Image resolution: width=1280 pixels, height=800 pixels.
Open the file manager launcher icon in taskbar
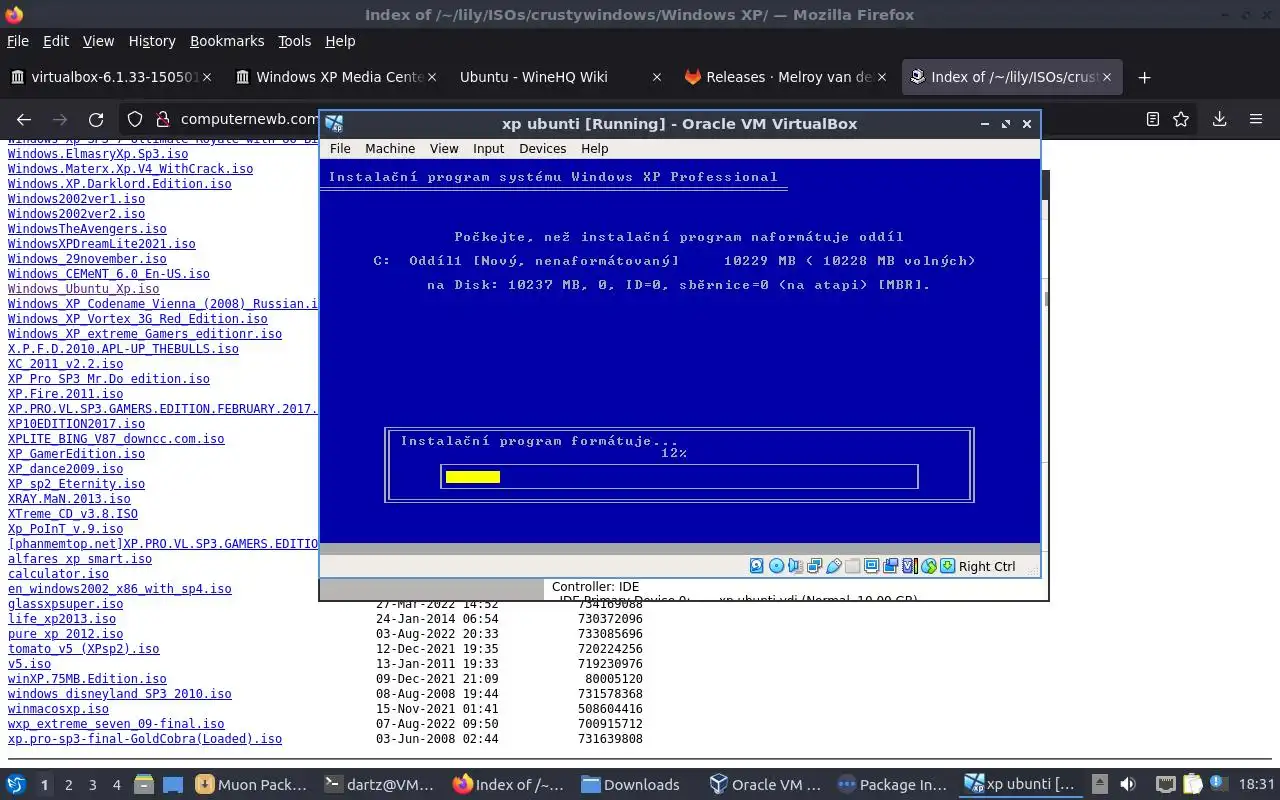[143, 784]
